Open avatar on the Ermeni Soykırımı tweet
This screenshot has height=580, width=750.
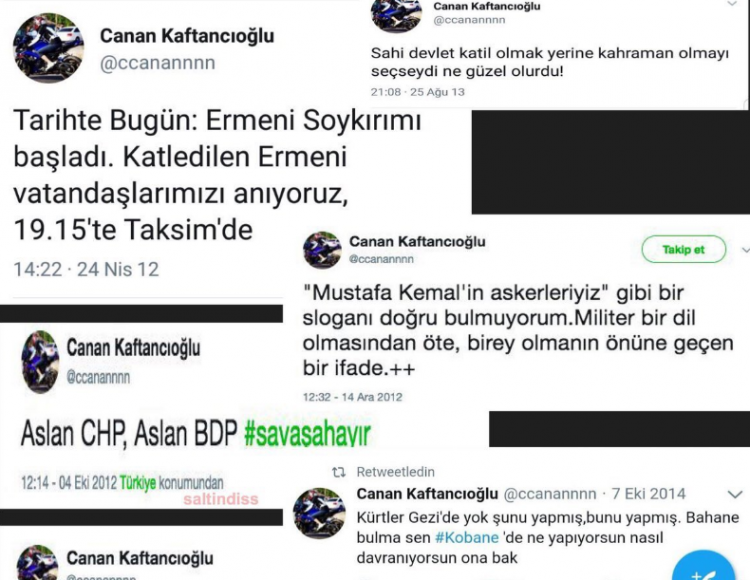48,48
